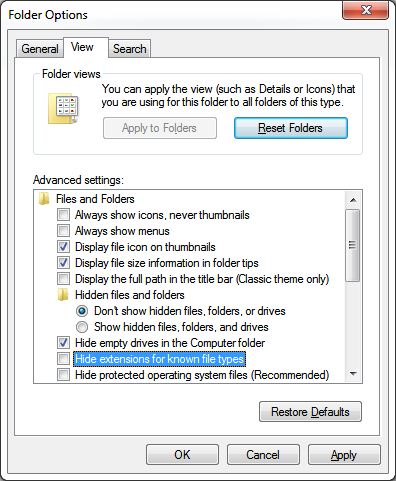
Task: Toggle Hide extensions for known file types
Action: coord(63,359)
